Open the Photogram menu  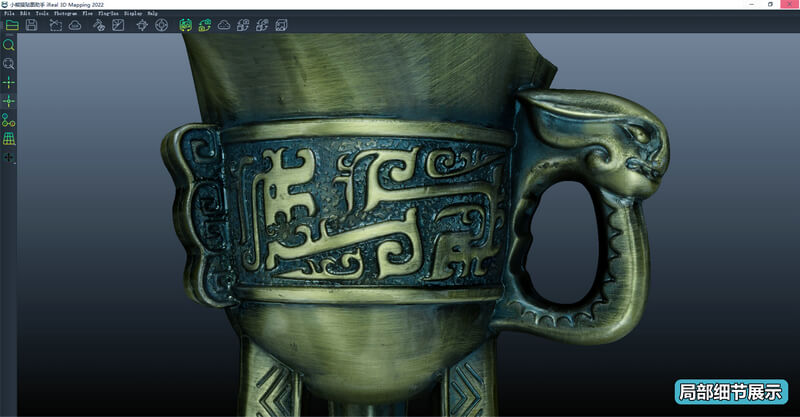tap(64, 14)
